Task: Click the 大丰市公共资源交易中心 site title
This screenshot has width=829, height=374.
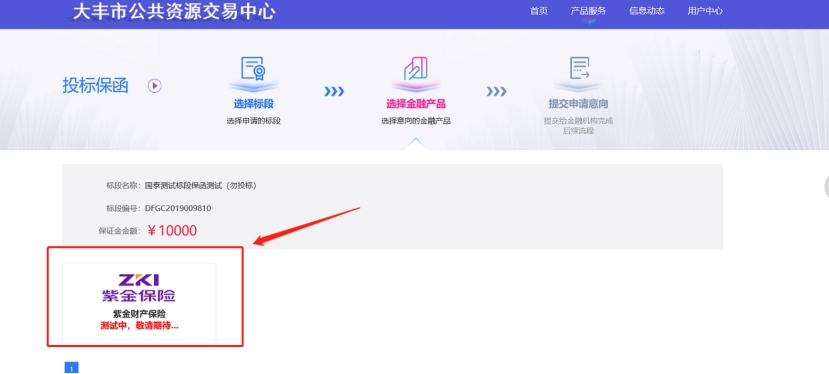Action: pos(174,12)
